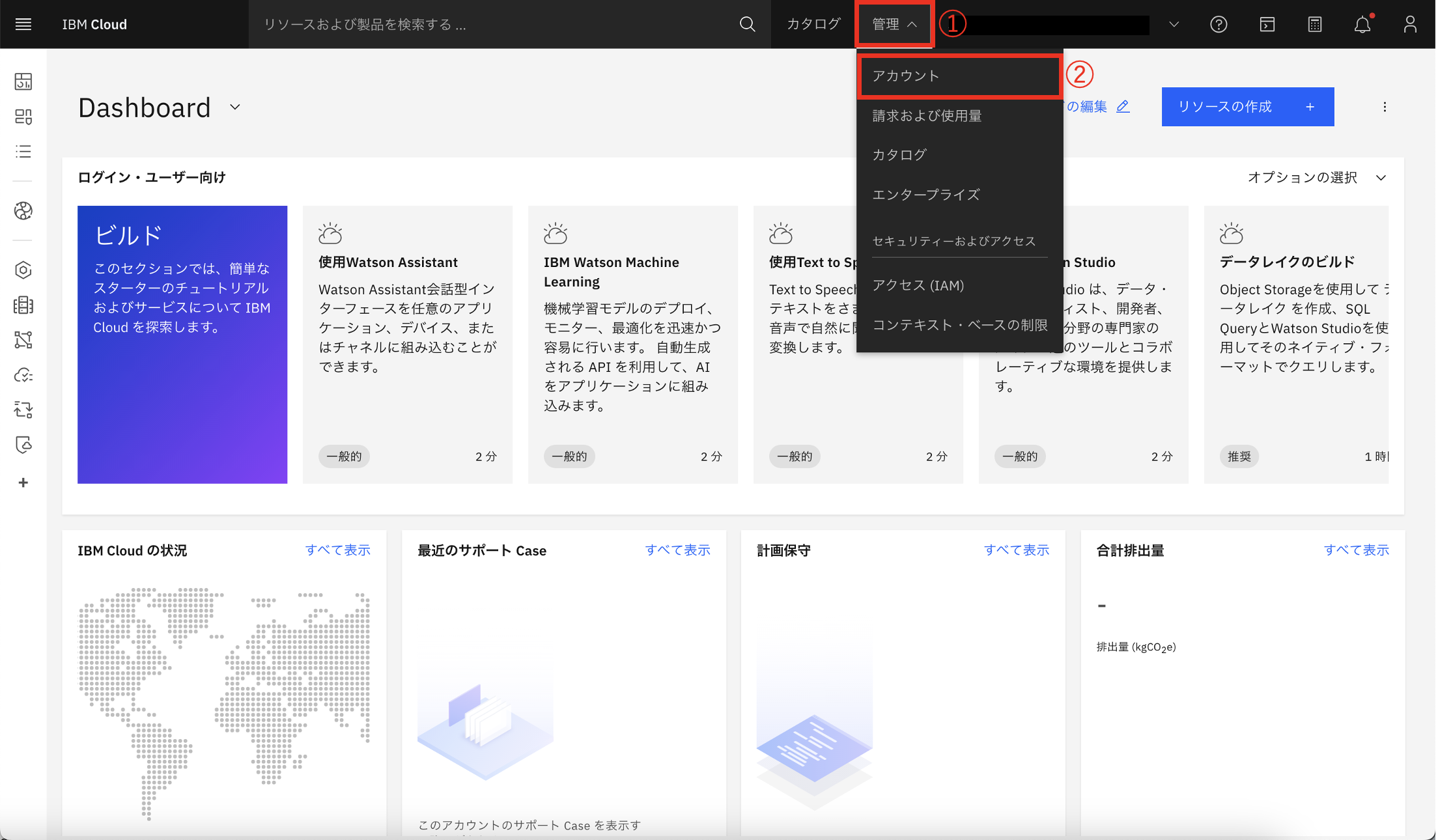Open the hamburger navigation menu
This screenshot has height=840, width=1438.
coord(23,24)
